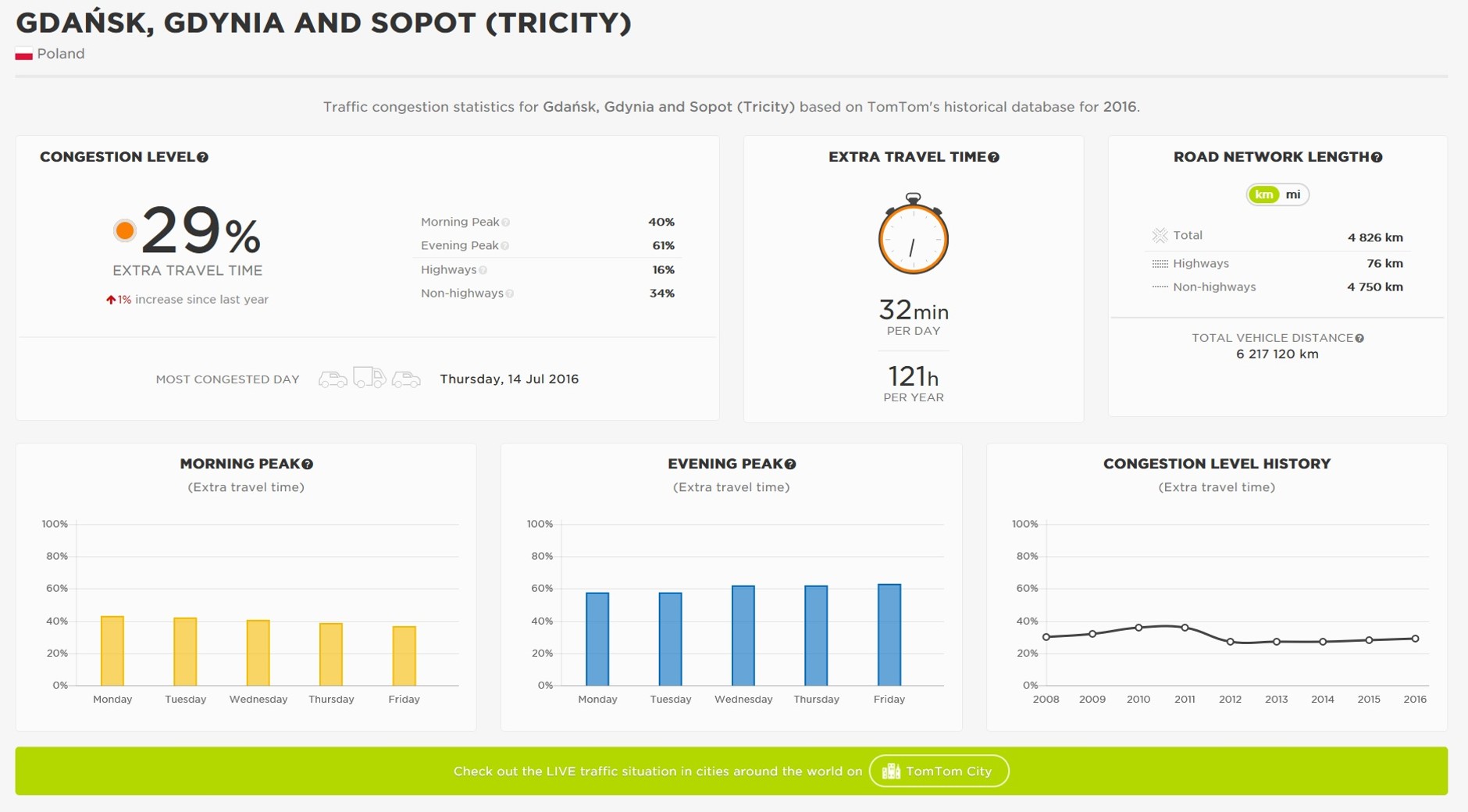
Task: Switch road length units to miles
Action: tap(1293, 195)
